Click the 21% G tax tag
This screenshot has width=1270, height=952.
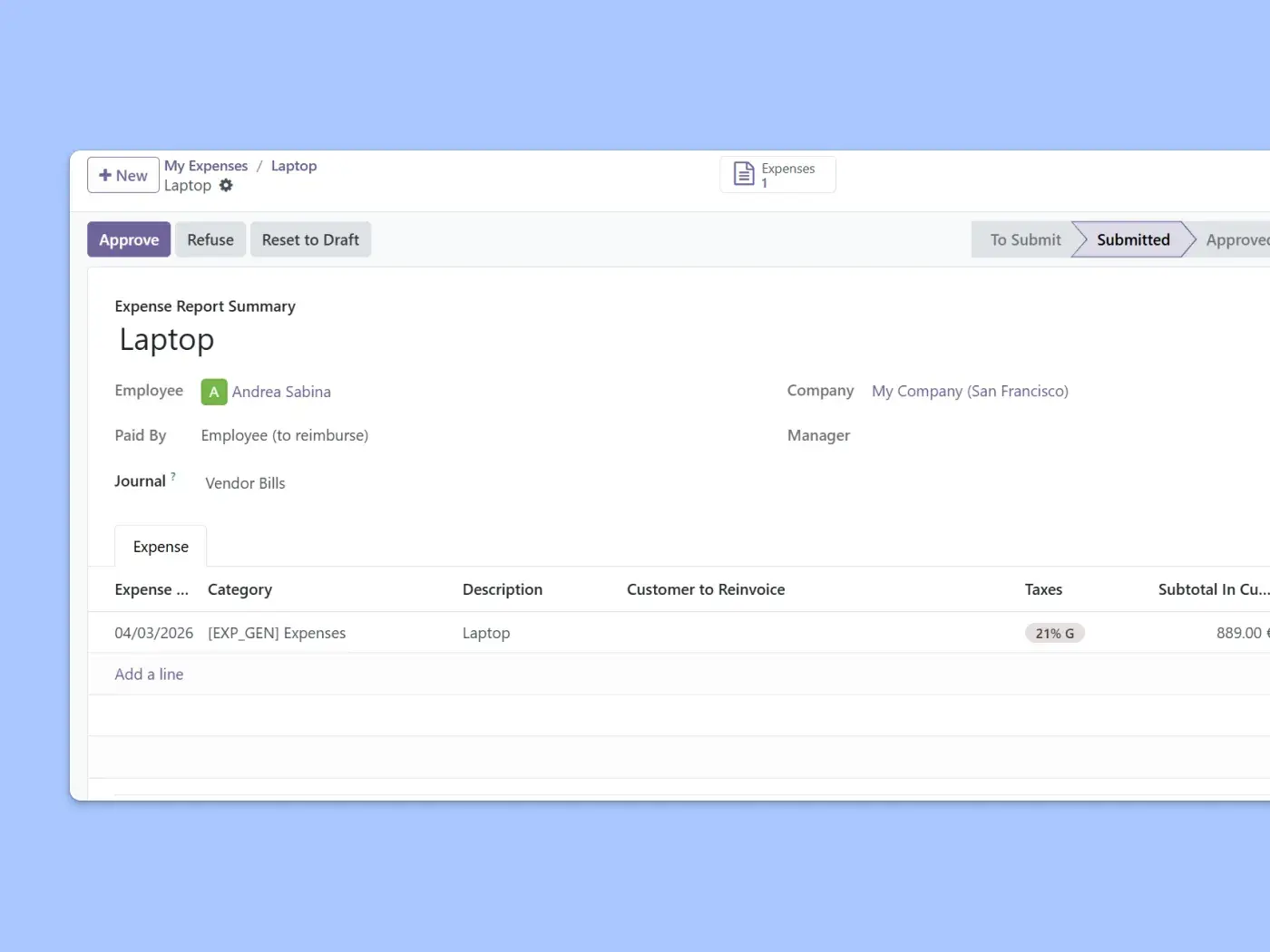1054,634
